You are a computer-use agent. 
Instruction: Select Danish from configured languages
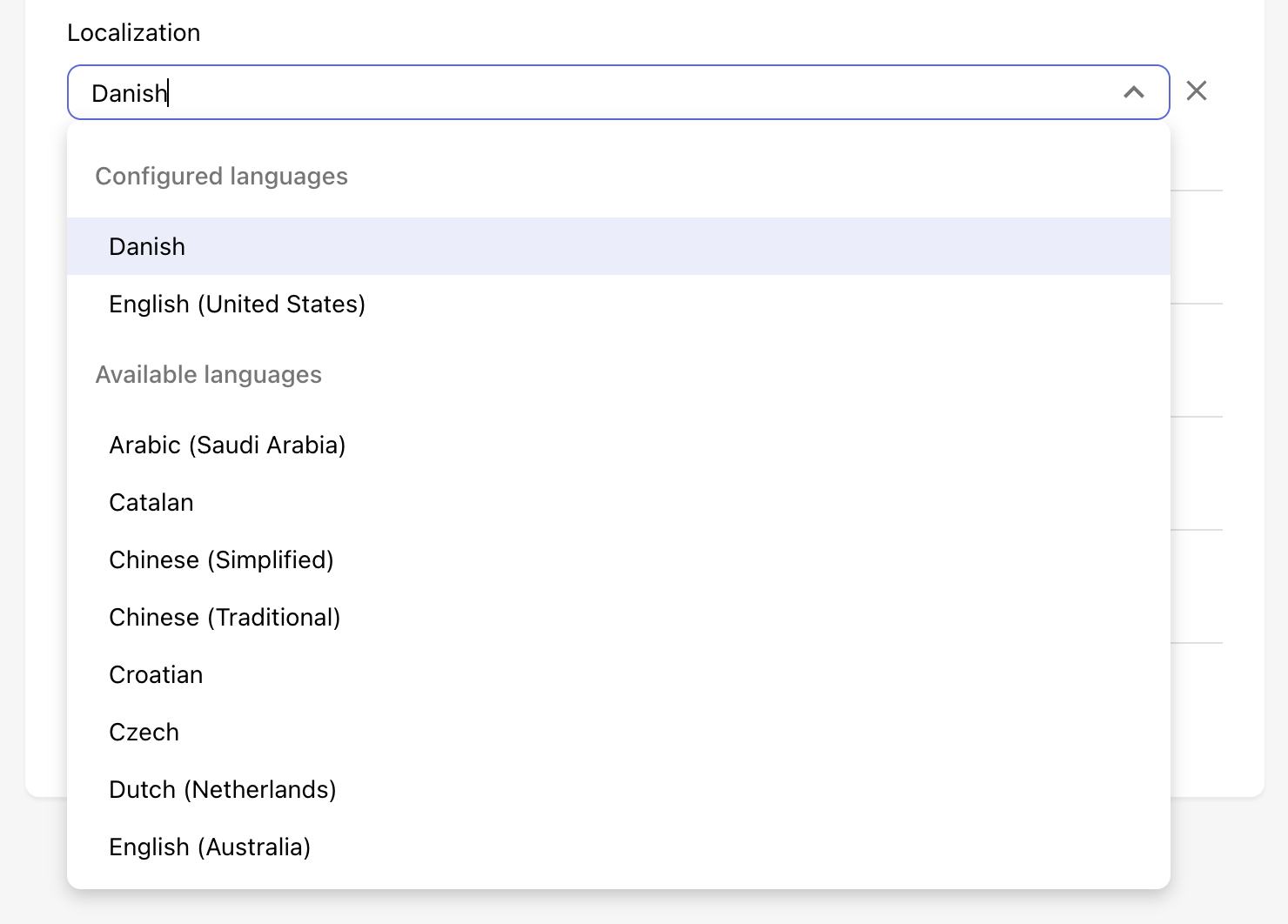pyautogui.click(x=147, y=247)
